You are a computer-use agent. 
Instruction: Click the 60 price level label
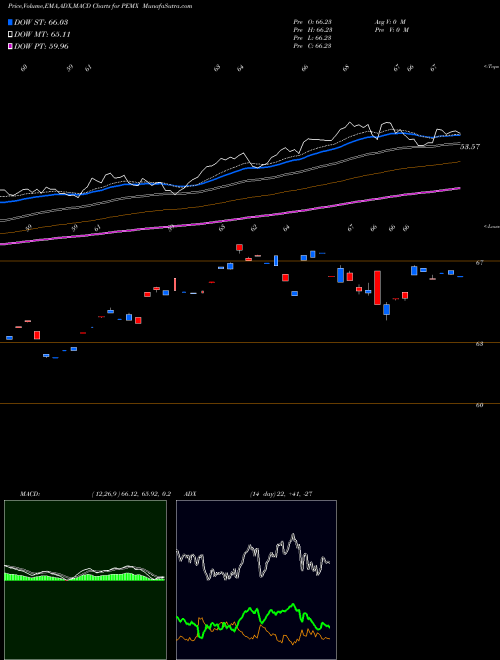tap(479, 405)
